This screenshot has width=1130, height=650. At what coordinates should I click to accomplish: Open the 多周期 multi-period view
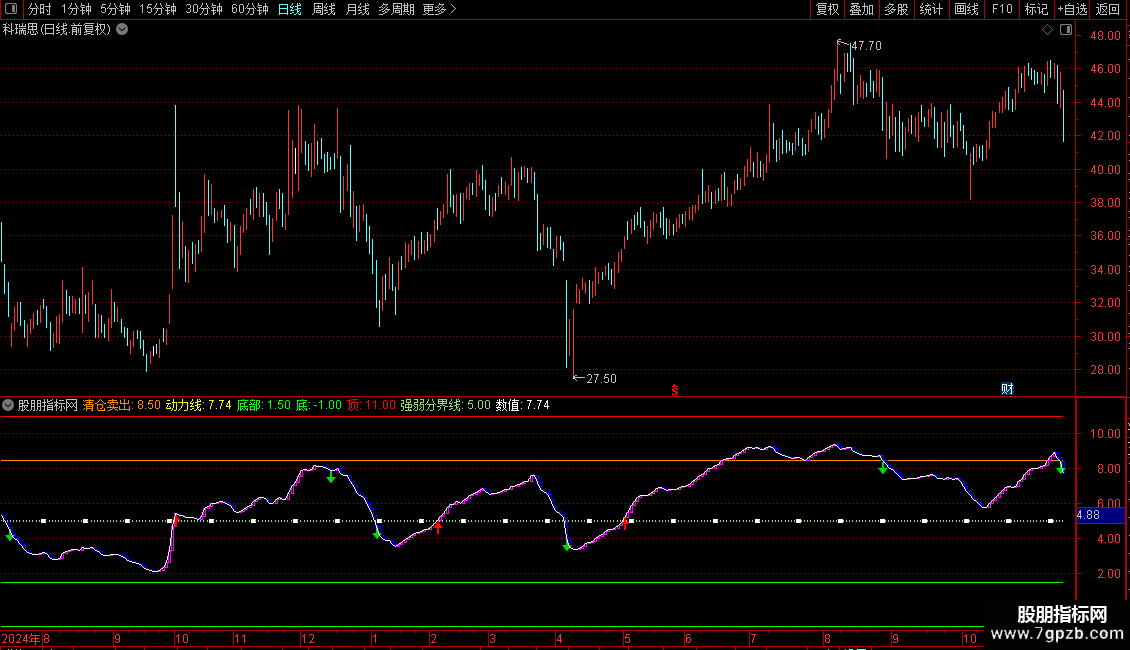396,9
